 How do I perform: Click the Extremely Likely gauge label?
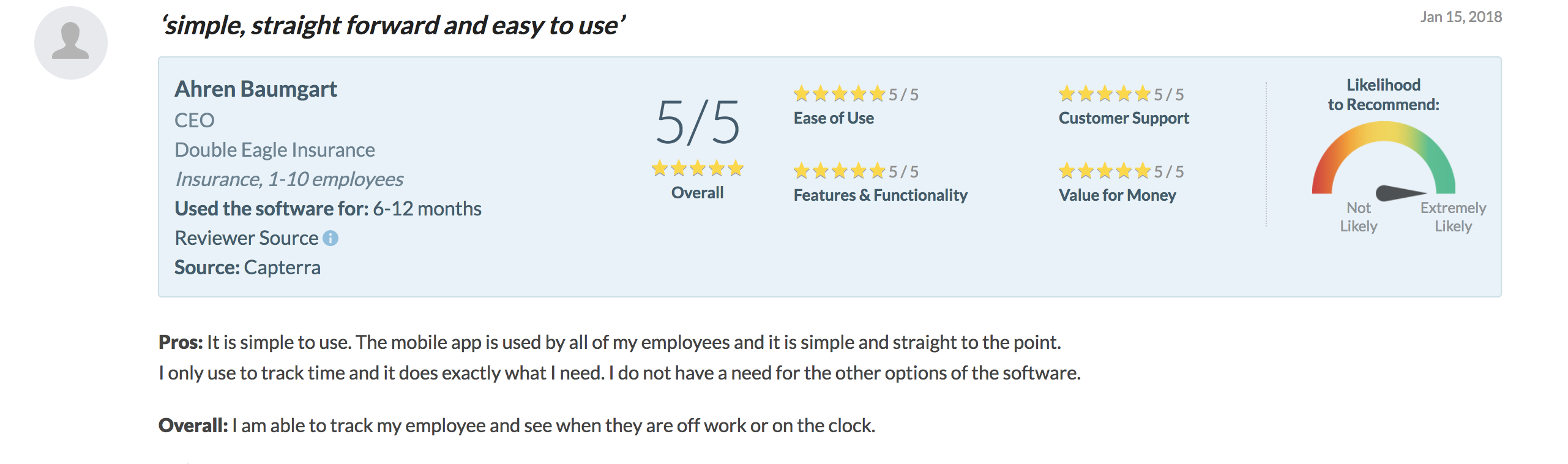point(1453,217)
